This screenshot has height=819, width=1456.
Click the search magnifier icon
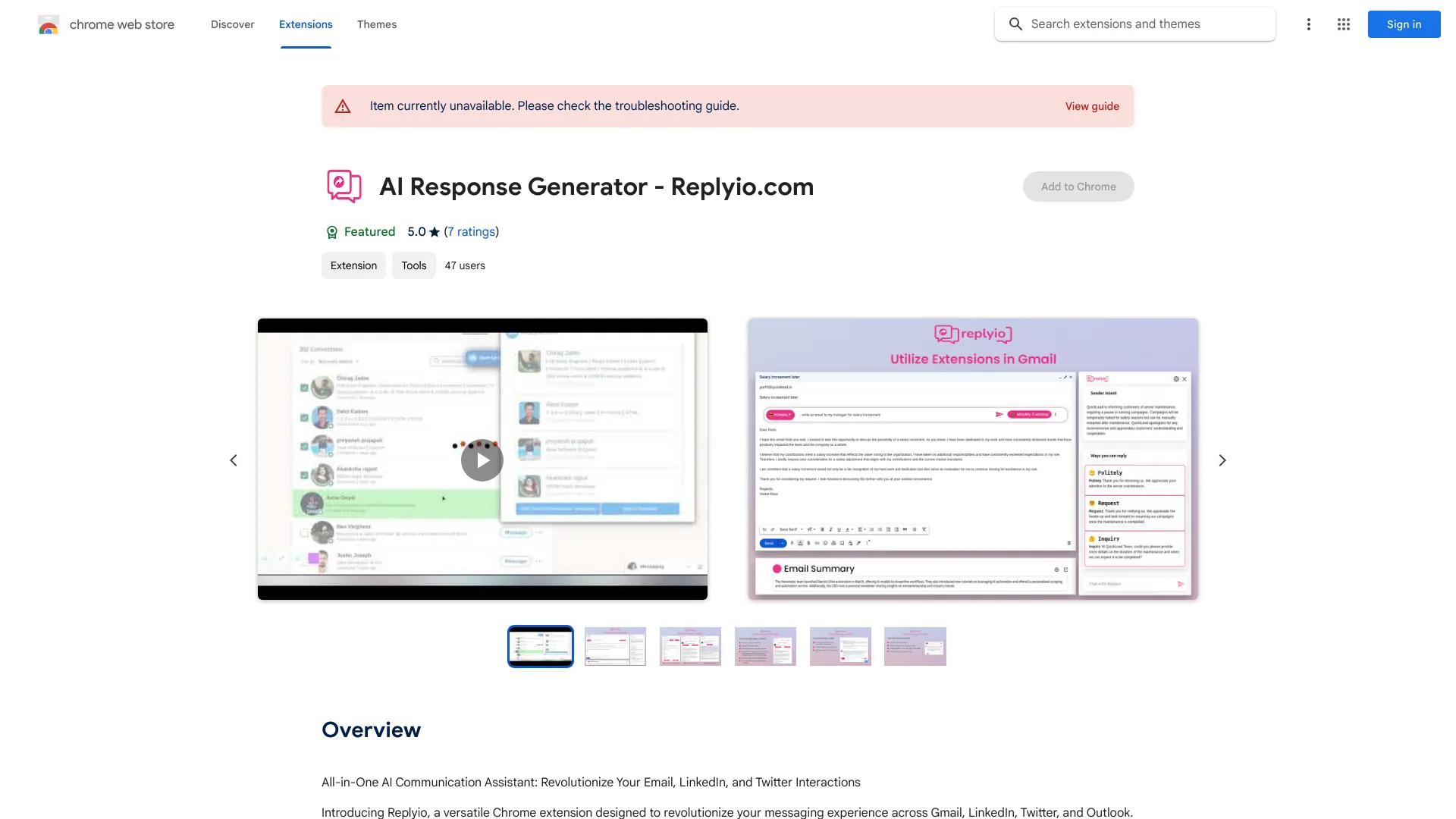(x=1016, y=24)
